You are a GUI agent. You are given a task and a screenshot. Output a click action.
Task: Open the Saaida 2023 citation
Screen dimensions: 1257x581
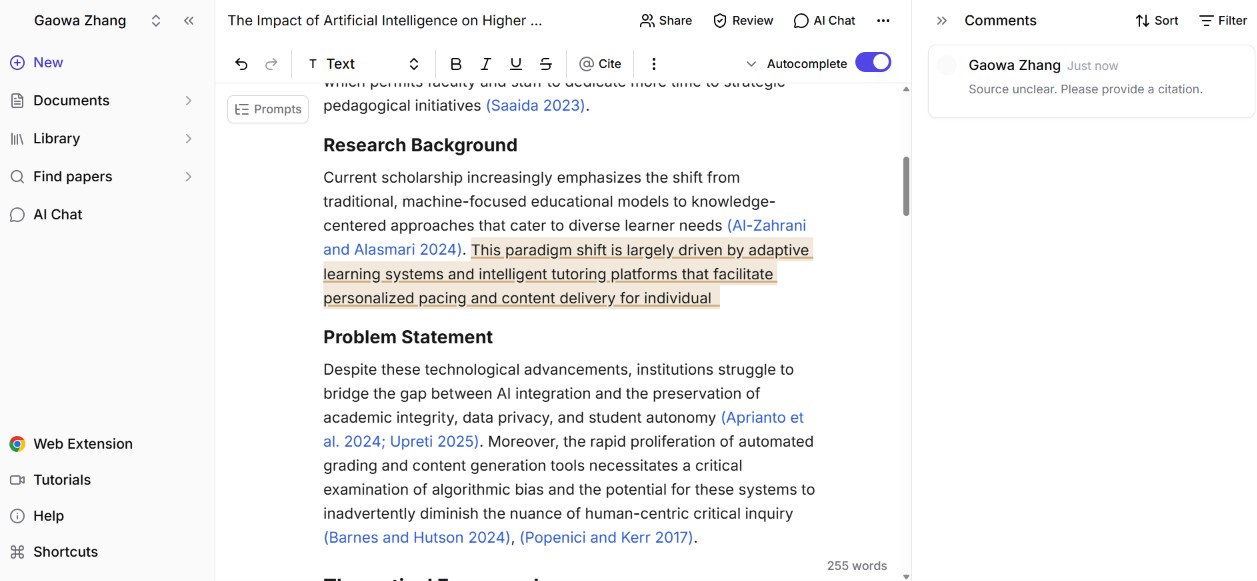pos(535,105)
